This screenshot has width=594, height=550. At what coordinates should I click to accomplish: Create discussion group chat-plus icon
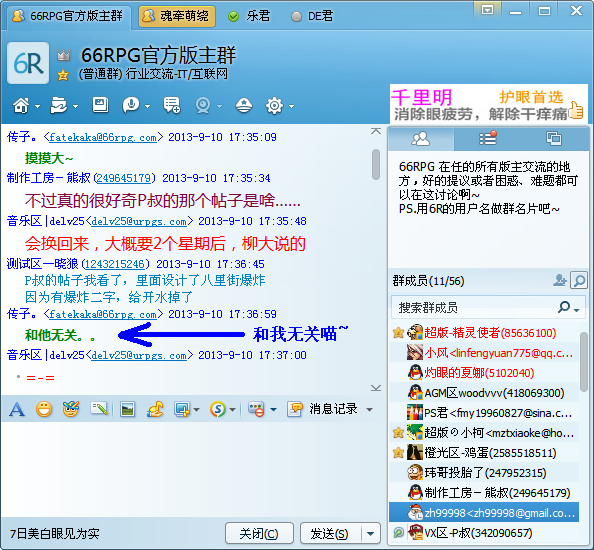click(172, 105)
